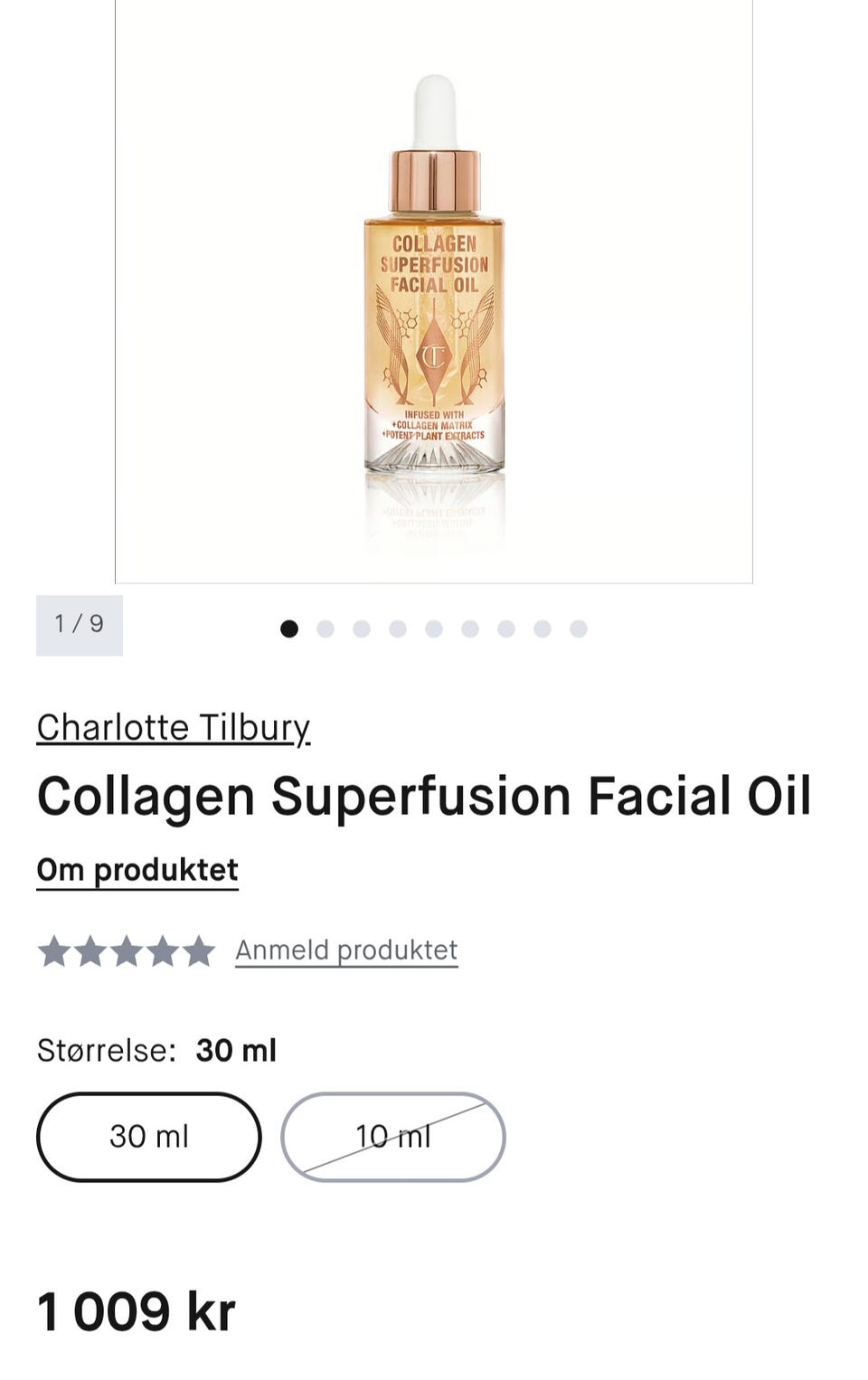Jump to eighth image dot
This screenshot has height=1380, width=868.
click(x=542, y=629)
